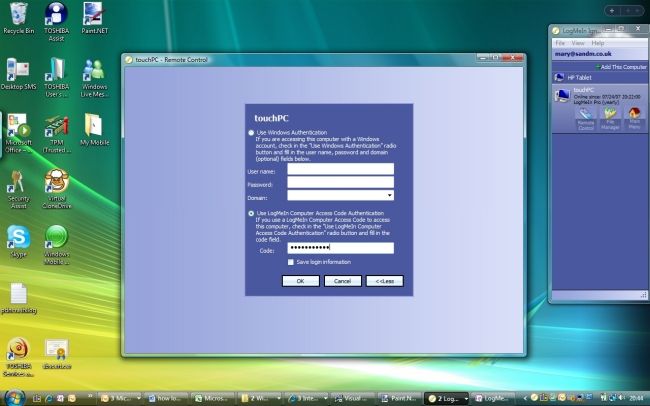The width and height of the screenshot is (650, 406).
Task: Click OK button in touchPC login
Action: 301,281
